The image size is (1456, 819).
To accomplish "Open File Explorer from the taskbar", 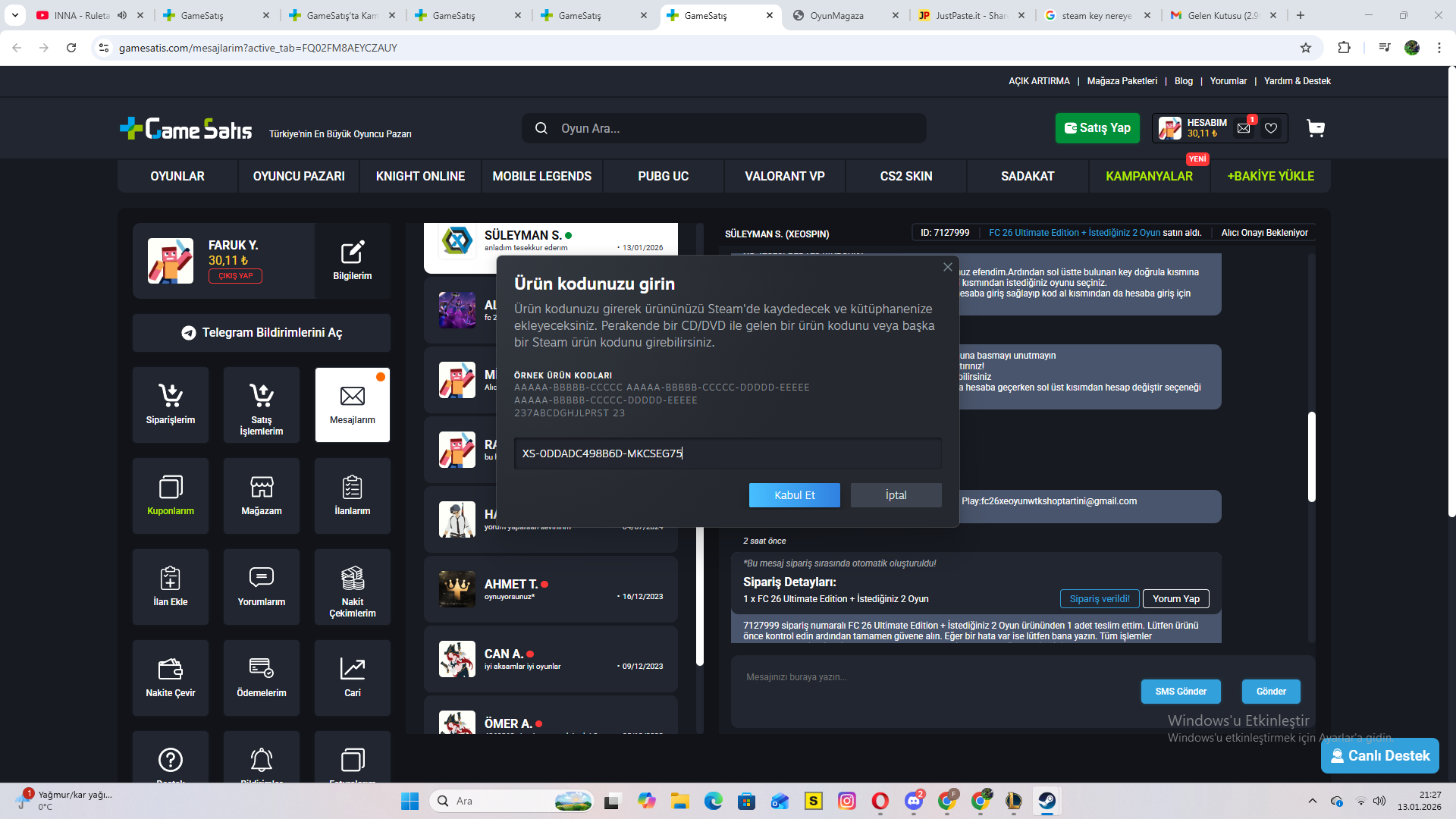I will 679,801.
